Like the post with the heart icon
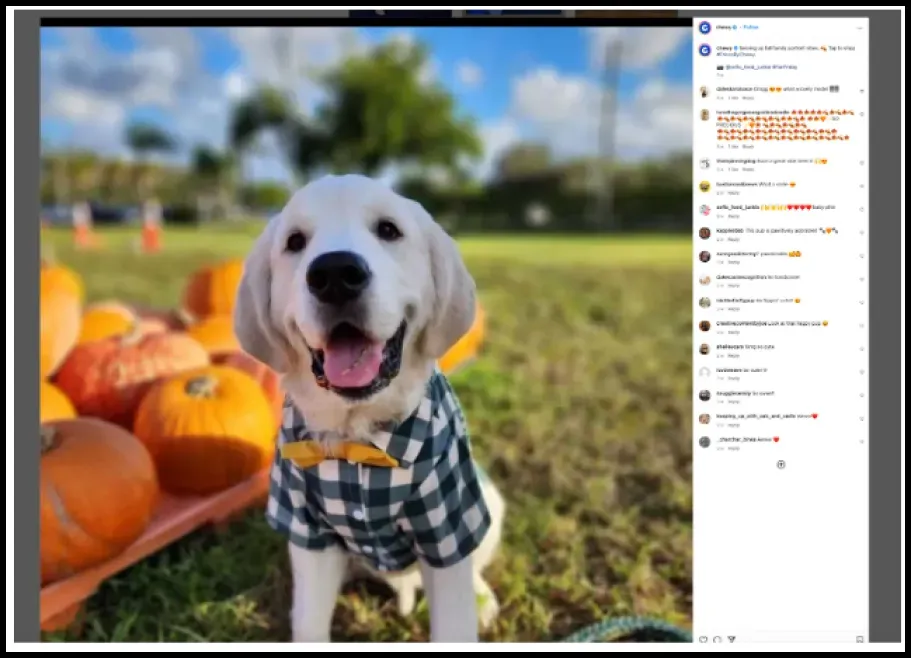 click(703, 639)
